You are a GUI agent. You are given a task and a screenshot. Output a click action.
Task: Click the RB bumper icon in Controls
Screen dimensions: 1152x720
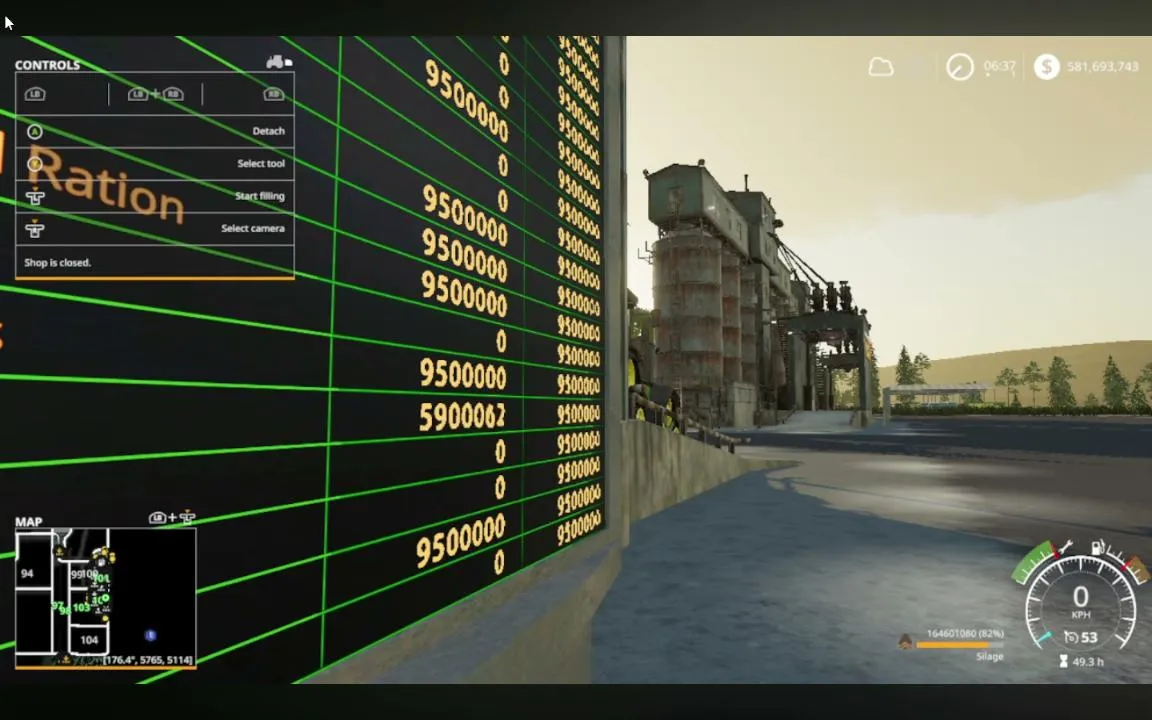pos(274,94)
